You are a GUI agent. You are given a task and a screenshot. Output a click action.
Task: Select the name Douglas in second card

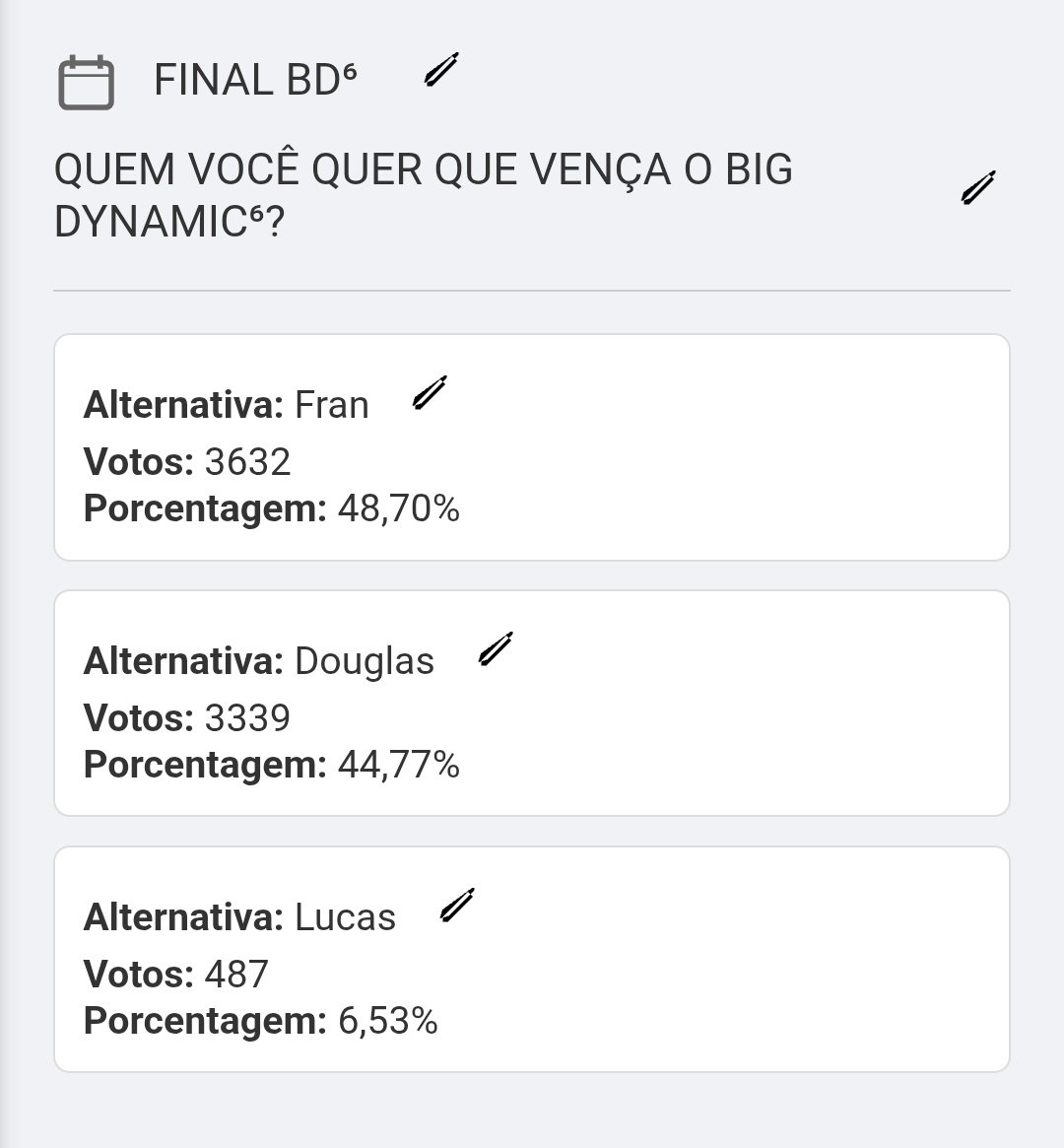[365, 662]
